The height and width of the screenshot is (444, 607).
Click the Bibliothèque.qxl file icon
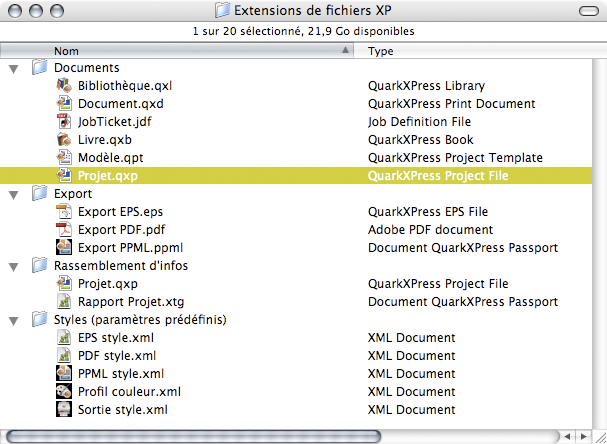pos(64,86)
